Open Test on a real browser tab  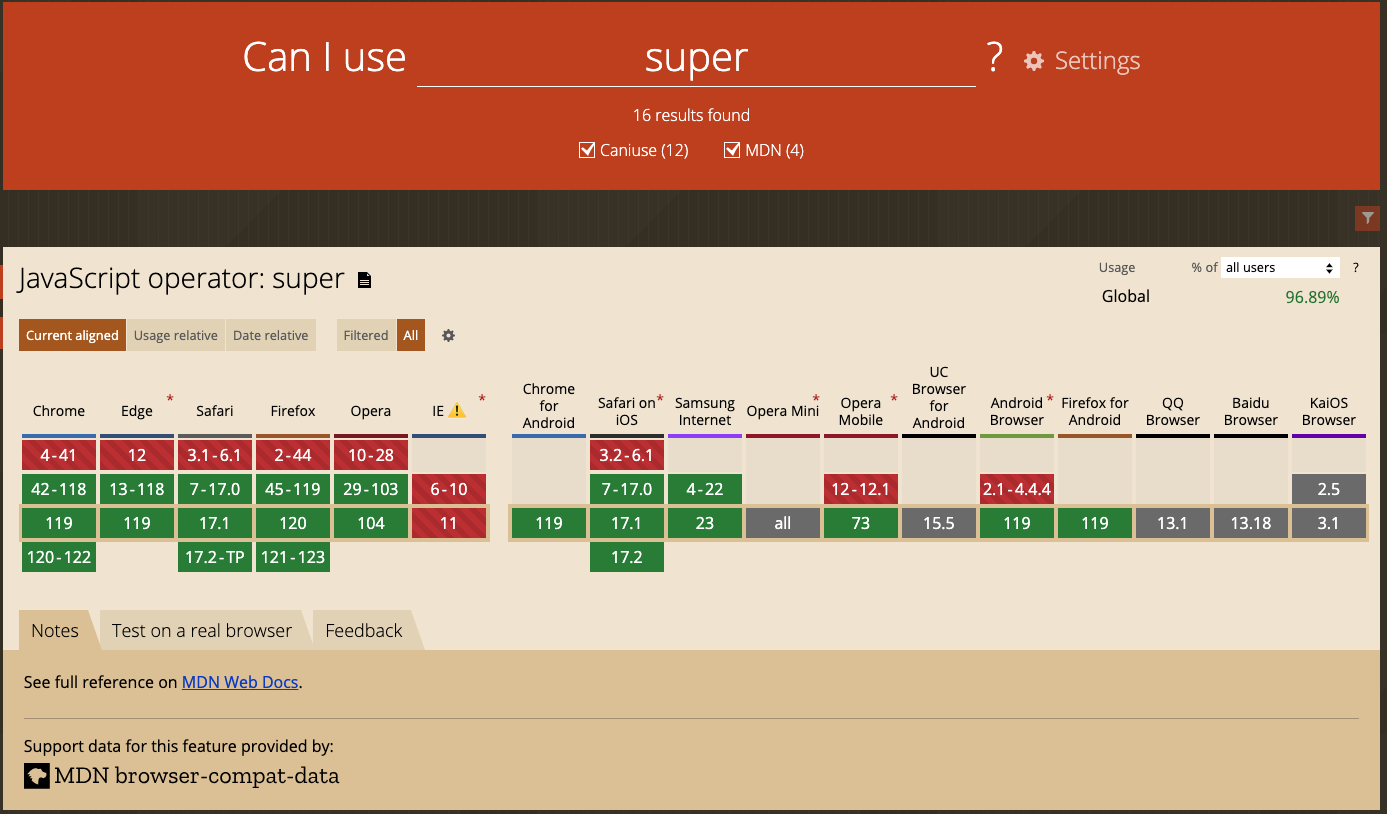[202, 631]
